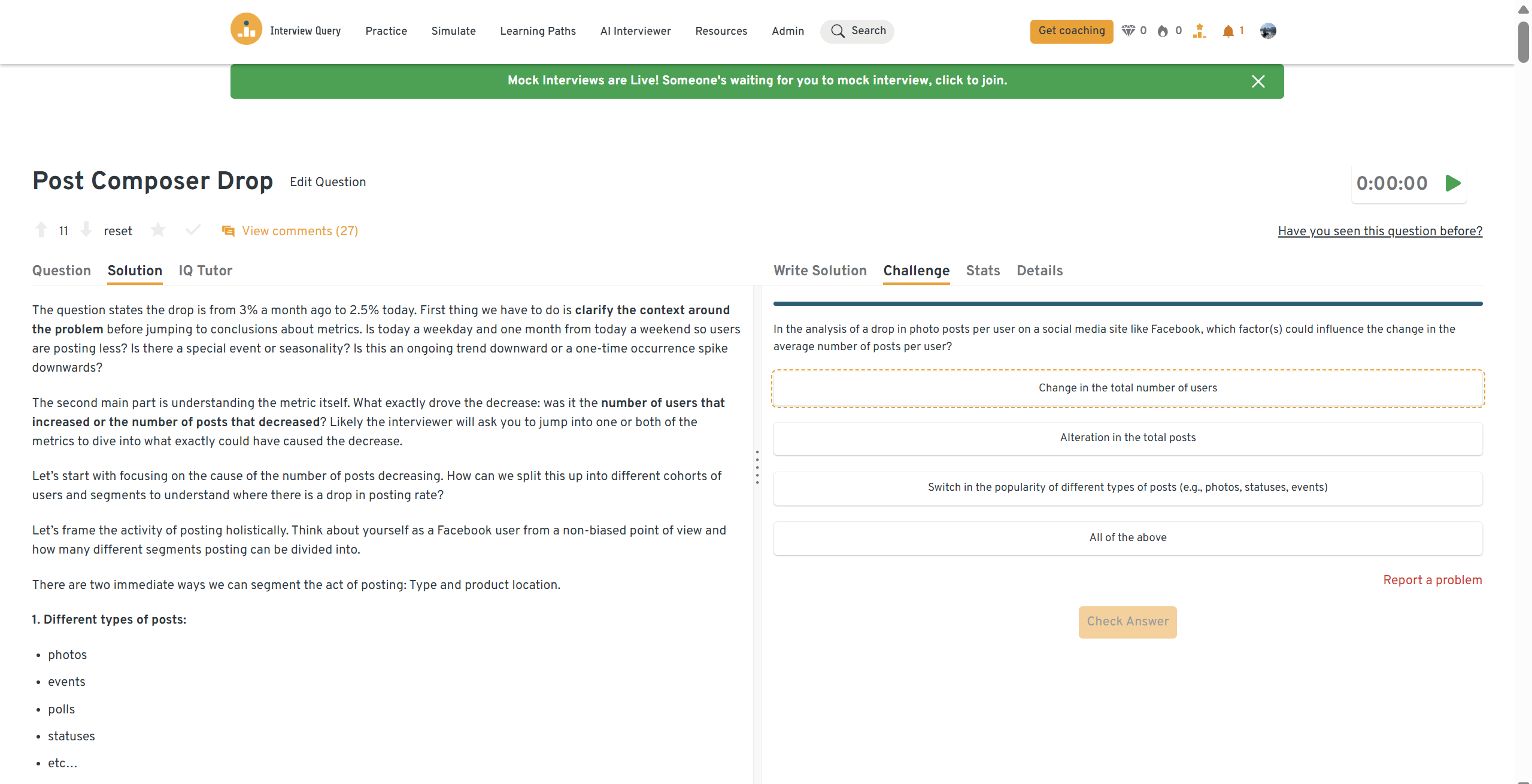This screenshot has height=784, width=1532.
Task: Upvote the Post Composer Drop question
Action: 41,230
